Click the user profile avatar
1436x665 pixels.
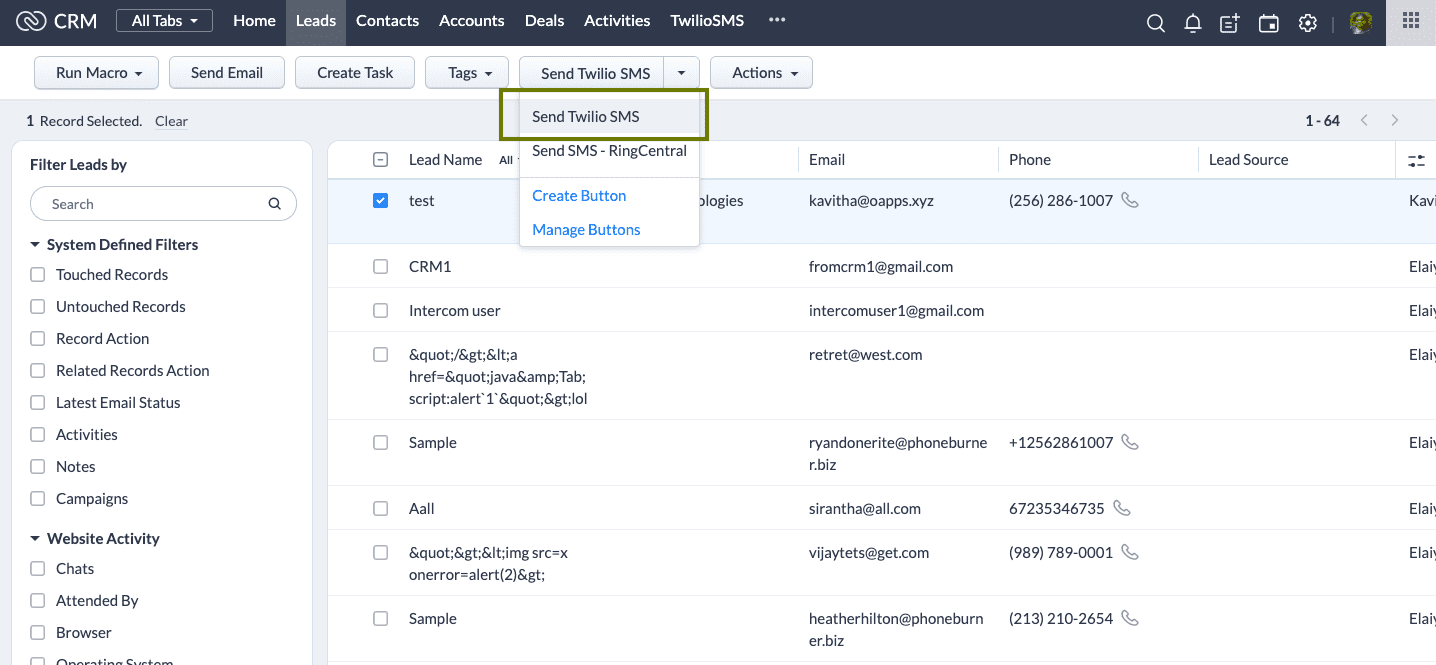1360,23
